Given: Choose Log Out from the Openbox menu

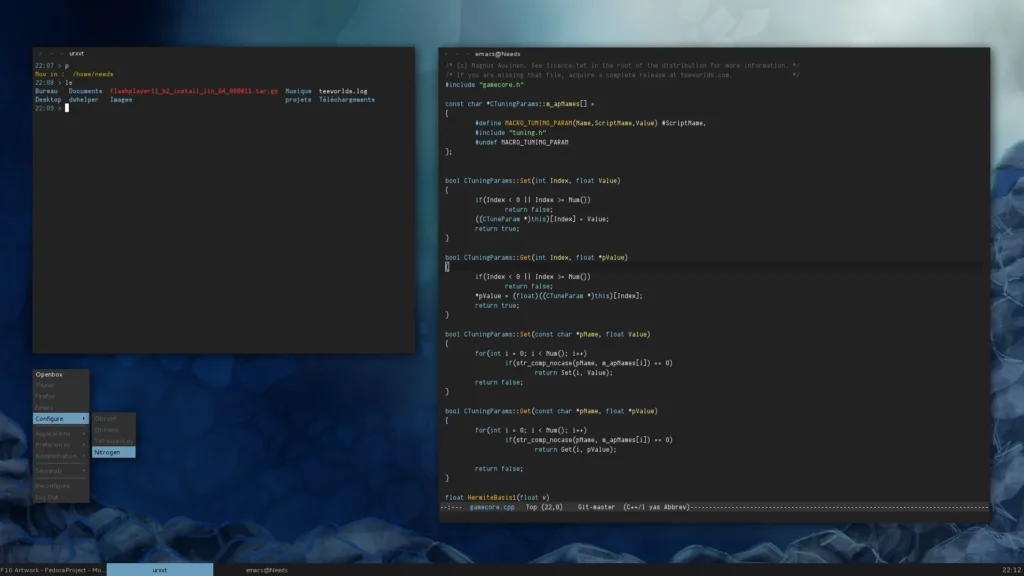Looking at the screenshot, I should click(x=47, y=496).
